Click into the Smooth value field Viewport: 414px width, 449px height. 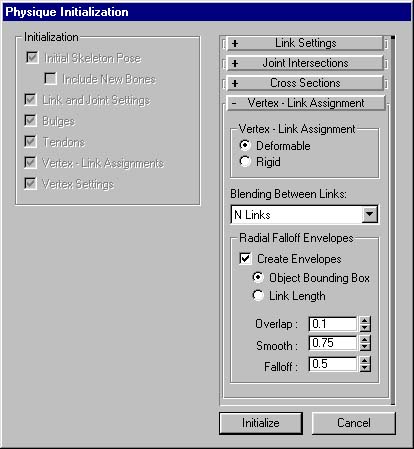(333, 343)
